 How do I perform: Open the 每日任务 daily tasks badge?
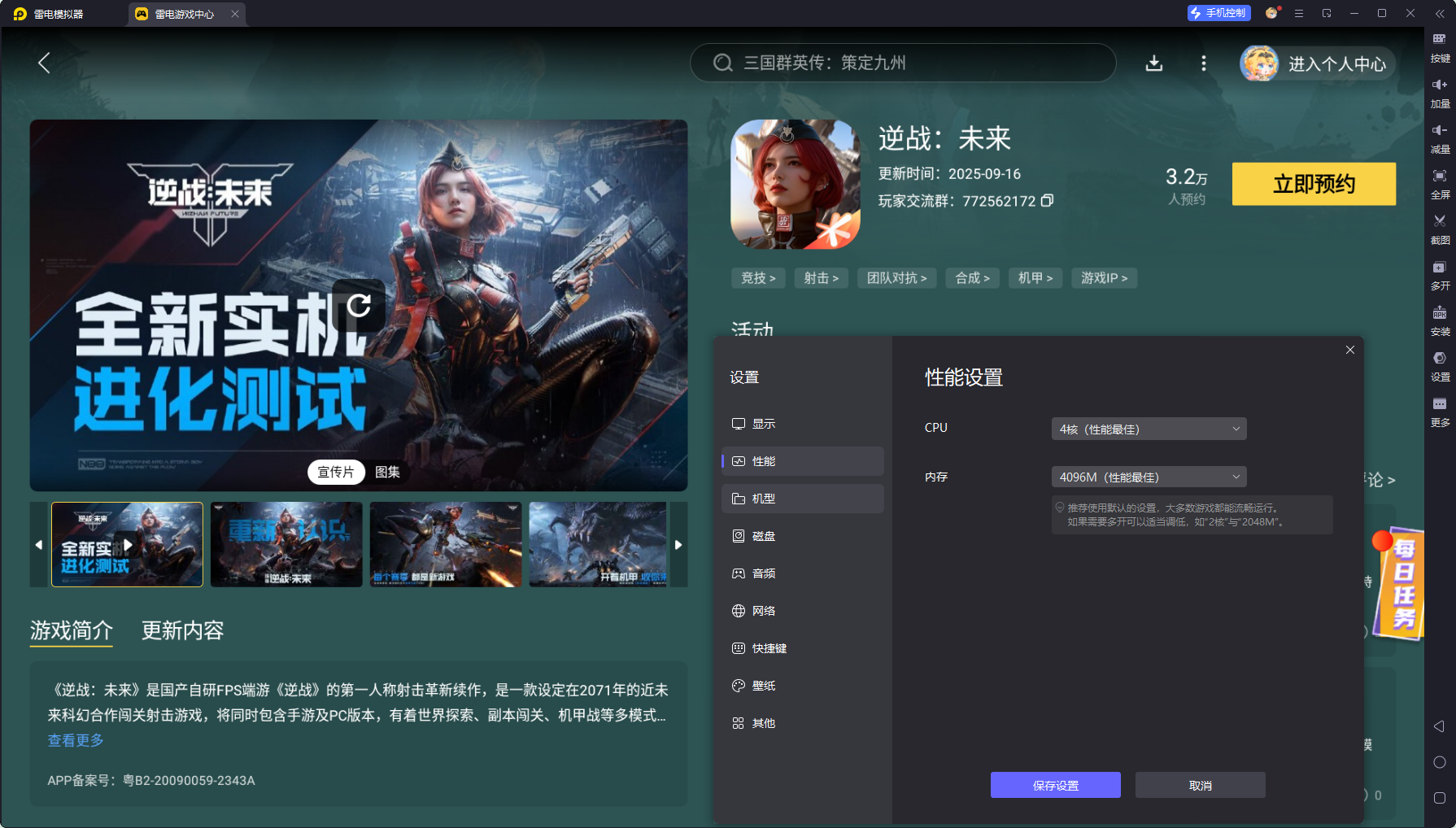pyautogui.click(x=1399, y=582)
